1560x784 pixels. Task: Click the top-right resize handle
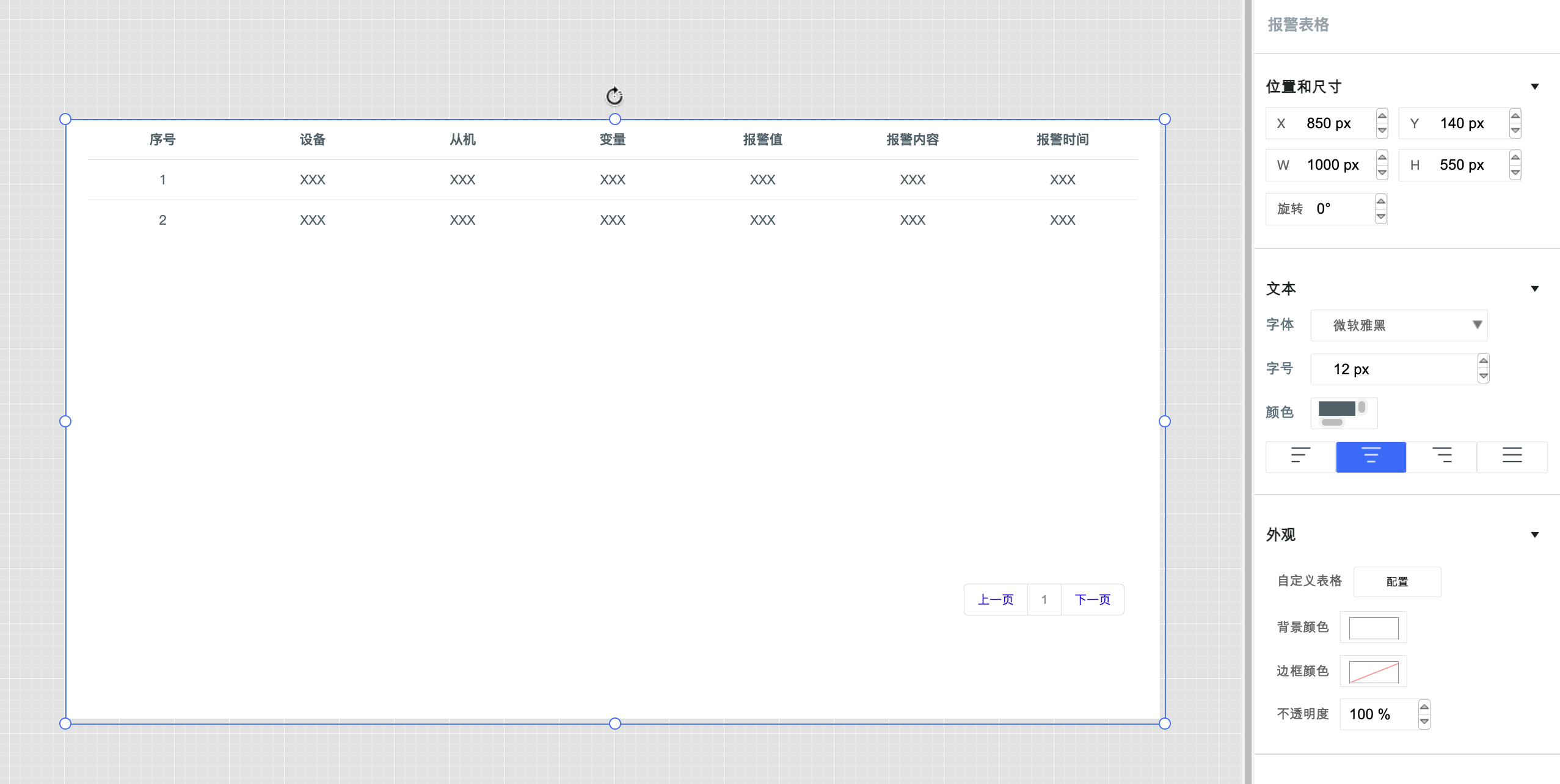coord(1165,119)
